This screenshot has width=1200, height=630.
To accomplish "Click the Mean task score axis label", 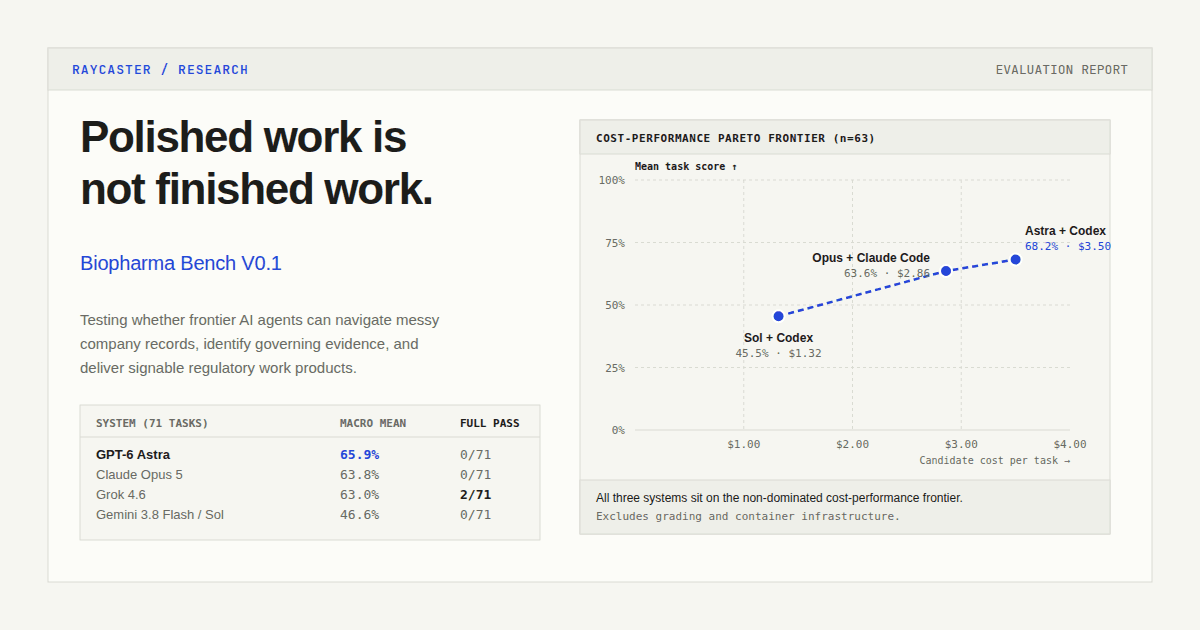I will point(686,166).
